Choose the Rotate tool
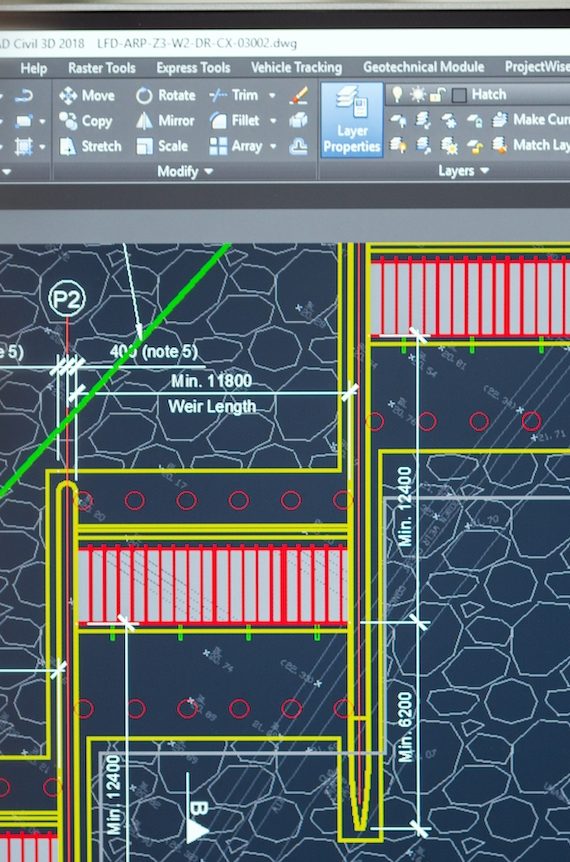570x862 pixels. 165,95
